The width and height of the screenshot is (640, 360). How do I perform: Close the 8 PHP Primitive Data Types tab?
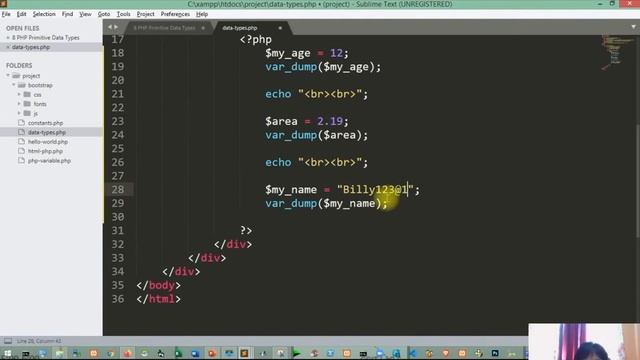(203, 28)
